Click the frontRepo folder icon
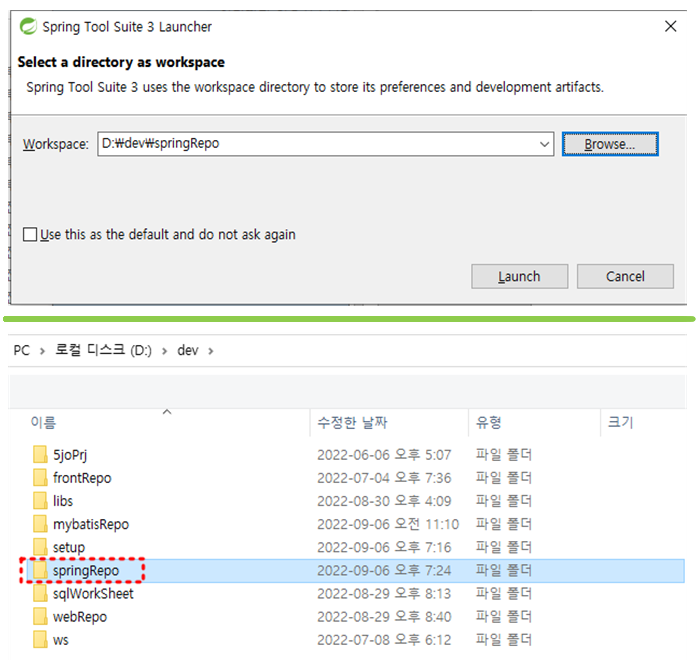This screenshot has width=698, height=660. pos(40,478)
